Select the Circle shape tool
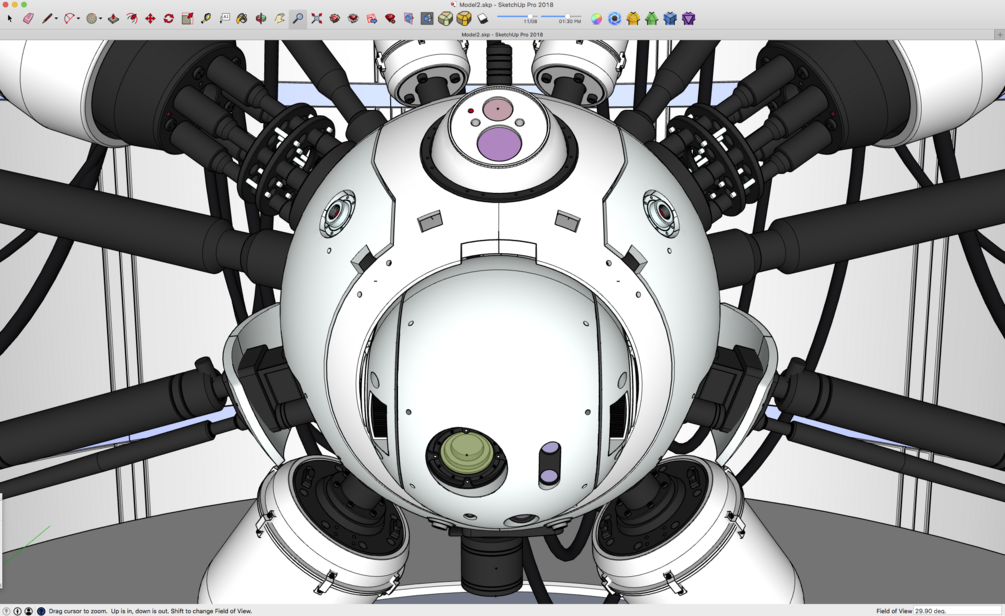The height and width of the screenshot is (616, 1005). click(x=92, y=19)
